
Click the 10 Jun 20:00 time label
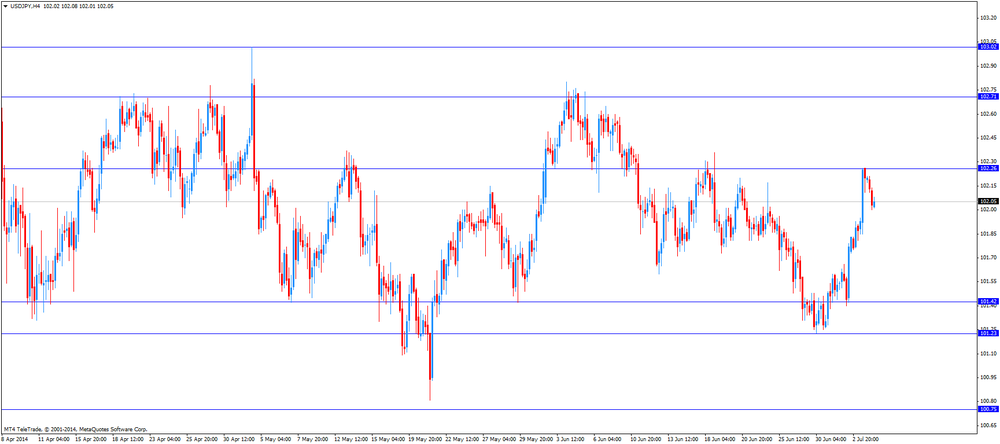647,440
